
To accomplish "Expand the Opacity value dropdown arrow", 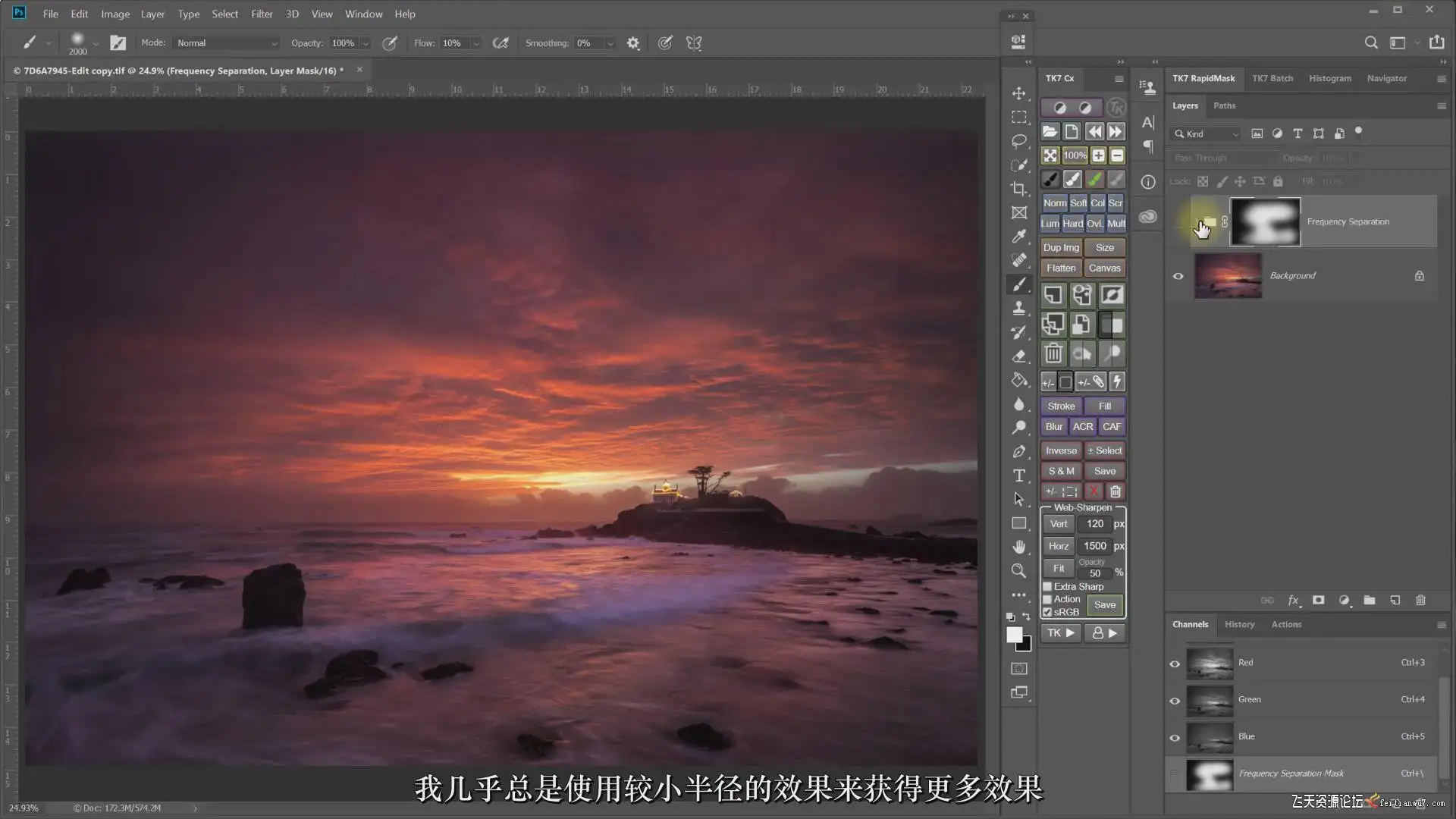I will click(366, 43).
